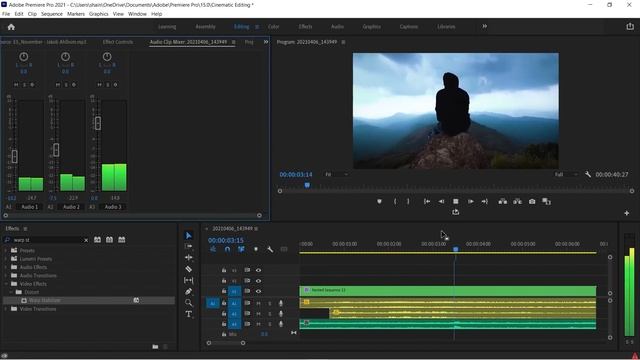Screen dimensions: 640x360
Task: Open timeline display settings wrench
Action: pos(270,249)
